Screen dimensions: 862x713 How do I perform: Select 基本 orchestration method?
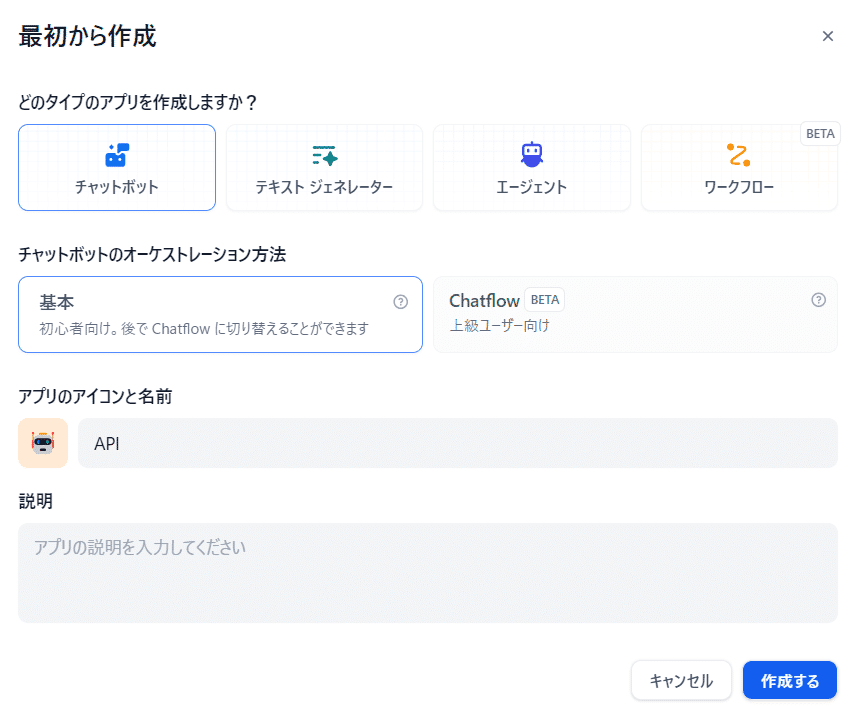click(220, 314)
